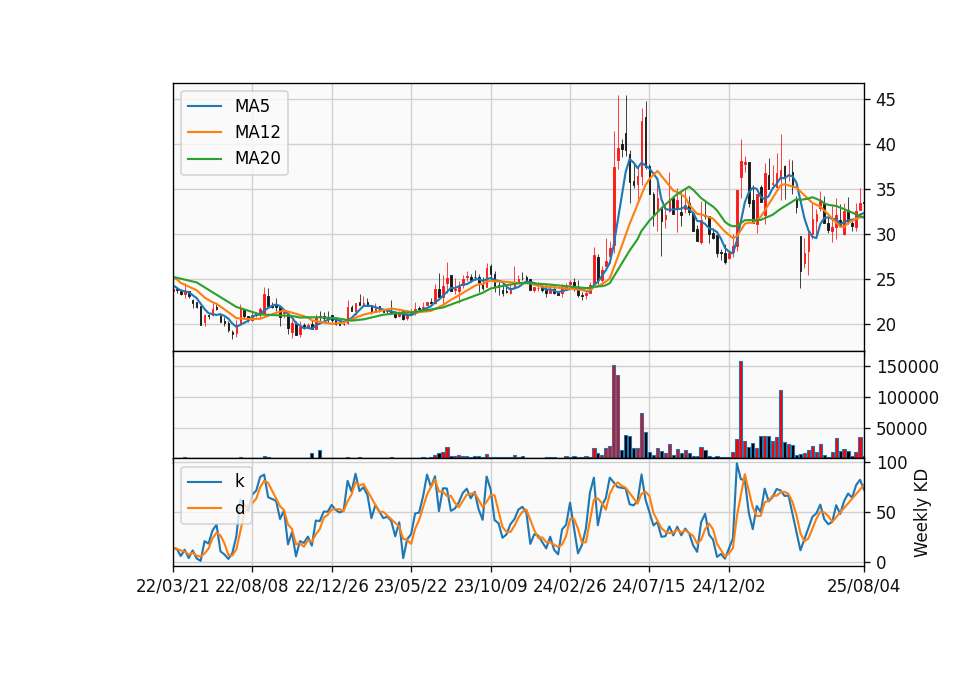Click the price axis value 25
This screenshot has width=960, height=690.
tap(886, 280)
